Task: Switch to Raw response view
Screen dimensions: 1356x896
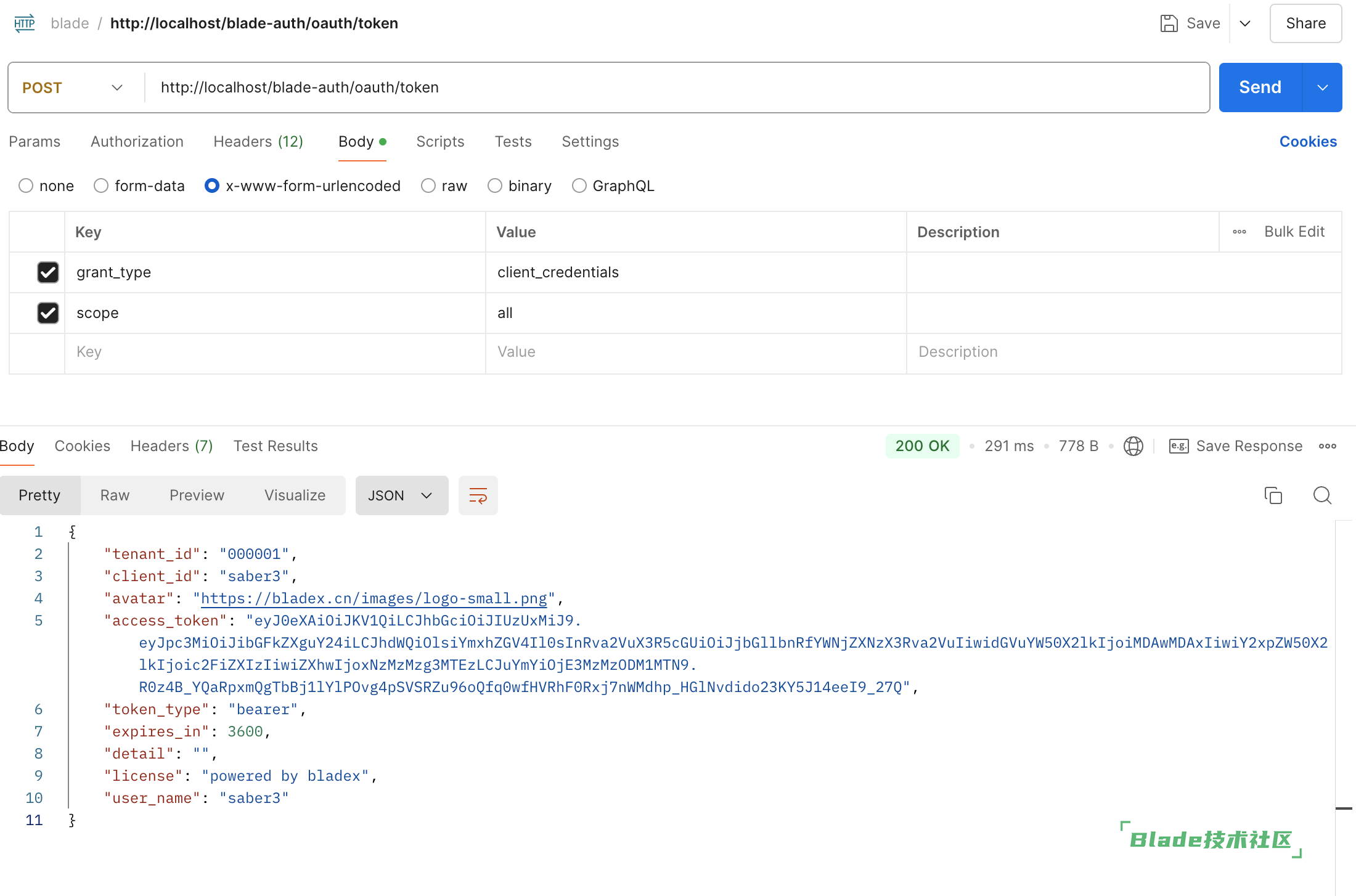Action: [115, 495]
